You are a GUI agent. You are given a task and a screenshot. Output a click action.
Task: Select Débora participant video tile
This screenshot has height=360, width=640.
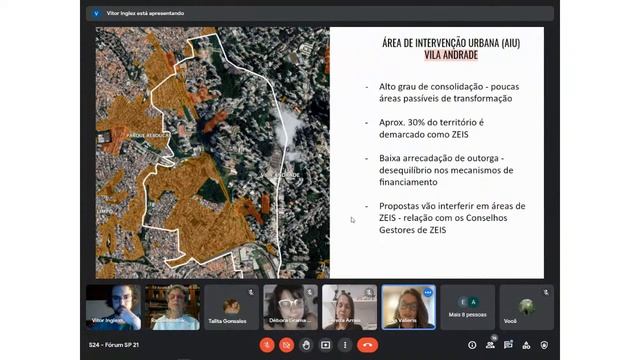[x=290, y=307]
